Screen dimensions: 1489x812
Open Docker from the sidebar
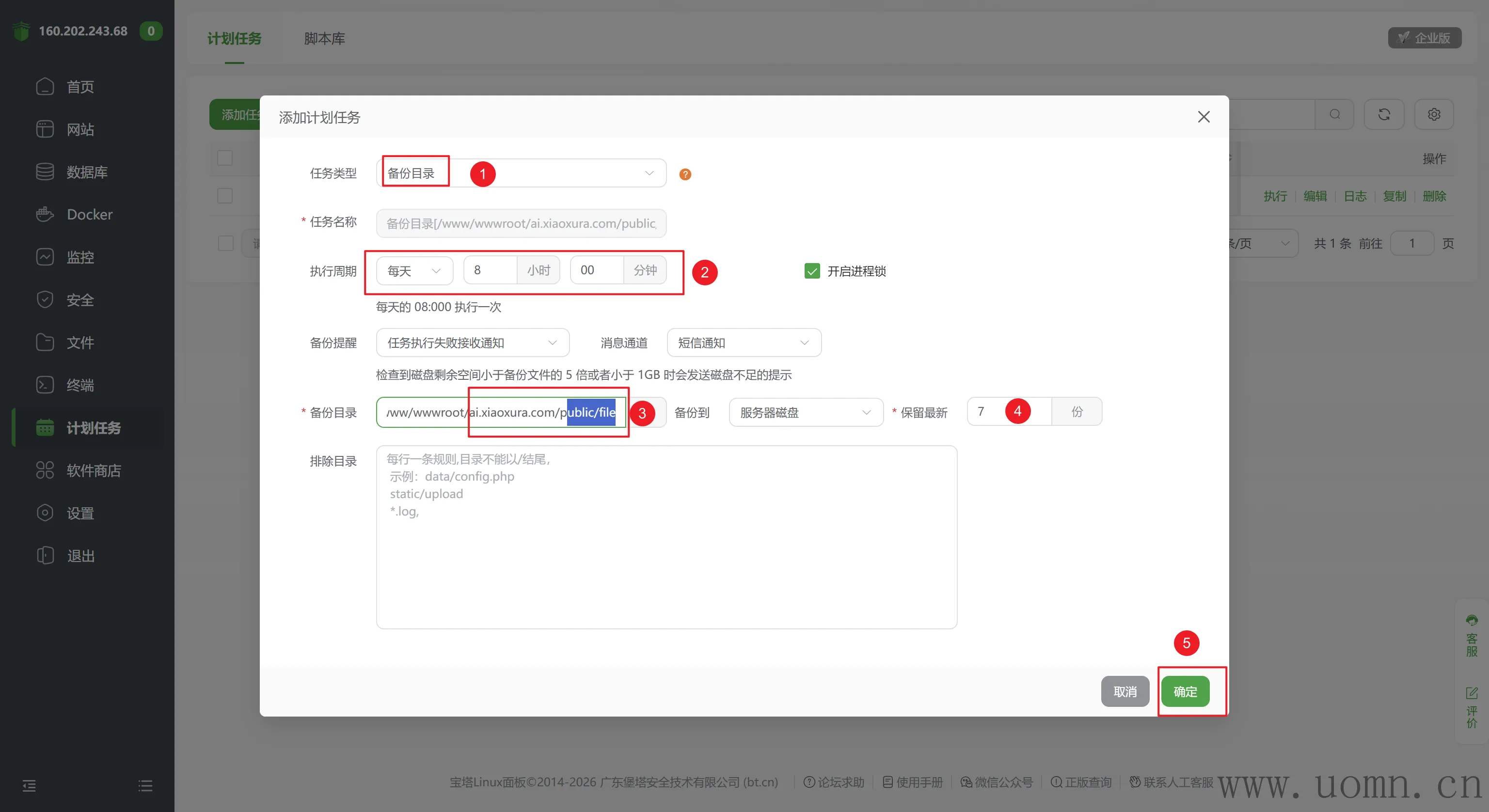89,215
